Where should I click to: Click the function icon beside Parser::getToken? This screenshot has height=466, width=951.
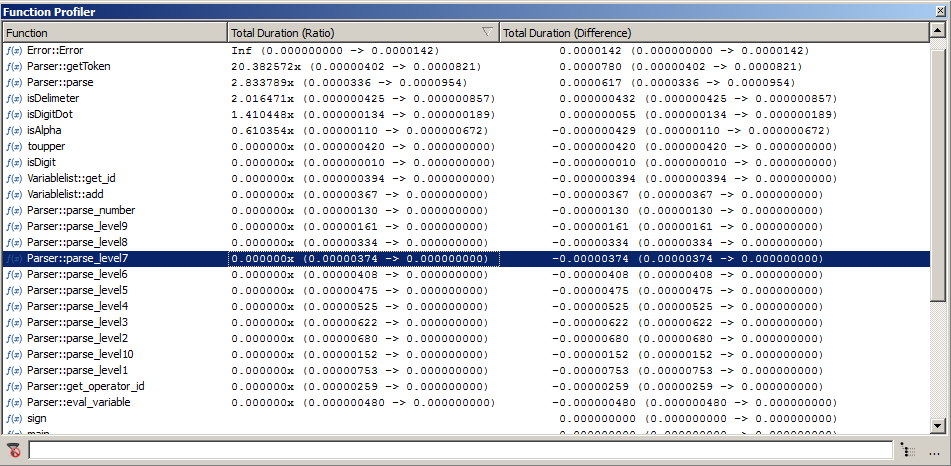[x=14, y=66]
